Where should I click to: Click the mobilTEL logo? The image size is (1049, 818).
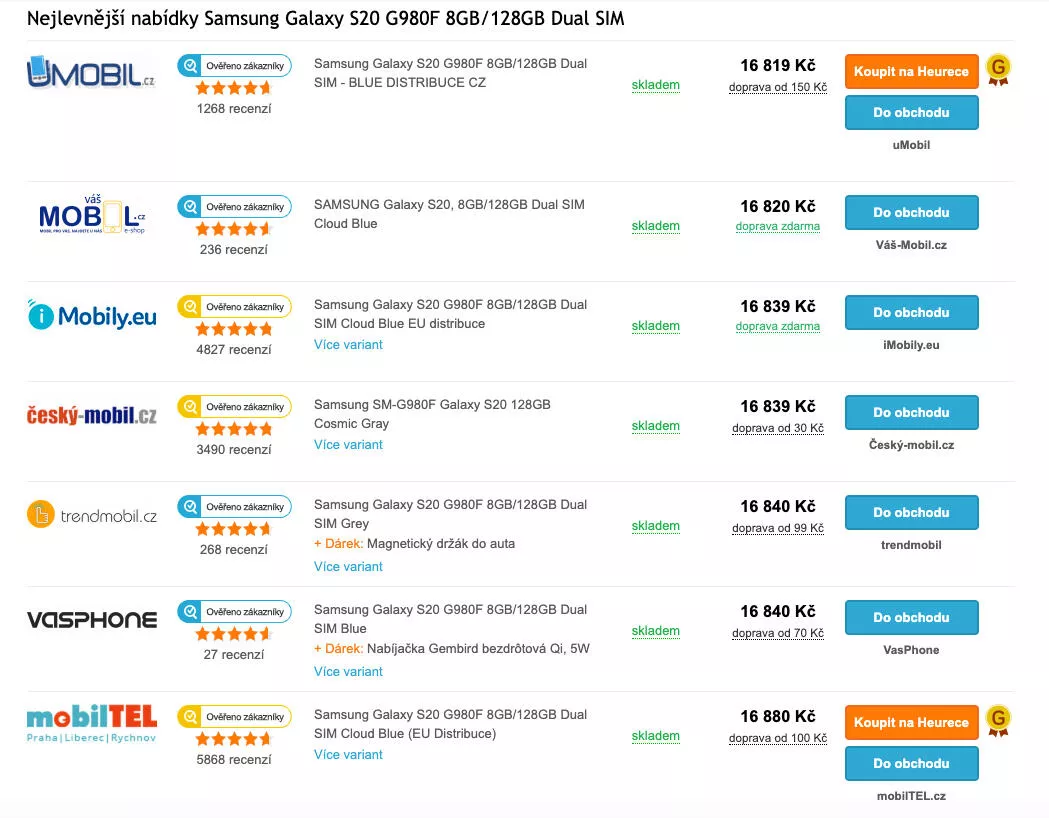pos(92,723)
